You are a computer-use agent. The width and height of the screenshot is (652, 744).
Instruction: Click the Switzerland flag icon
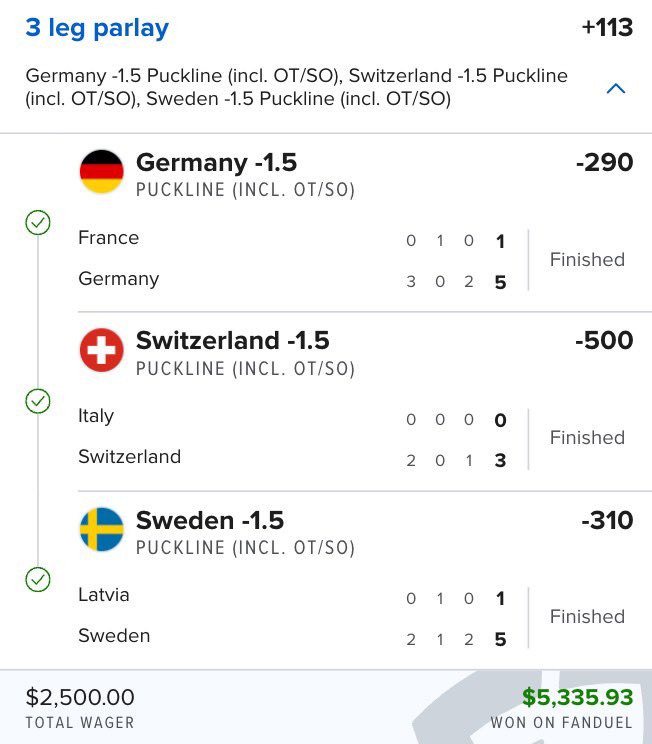101,350
